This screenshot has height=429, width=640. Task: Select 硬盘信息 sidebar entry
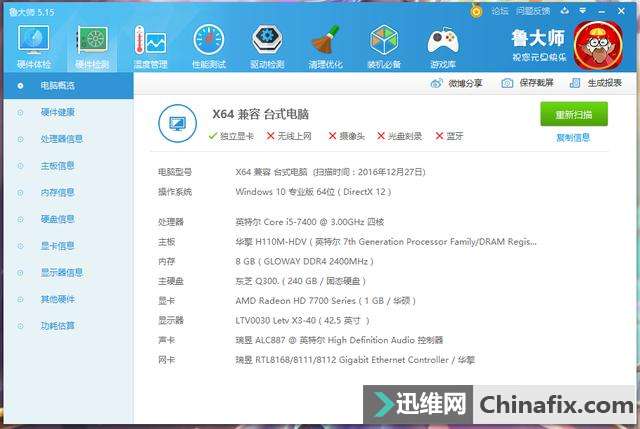[57, 219]
